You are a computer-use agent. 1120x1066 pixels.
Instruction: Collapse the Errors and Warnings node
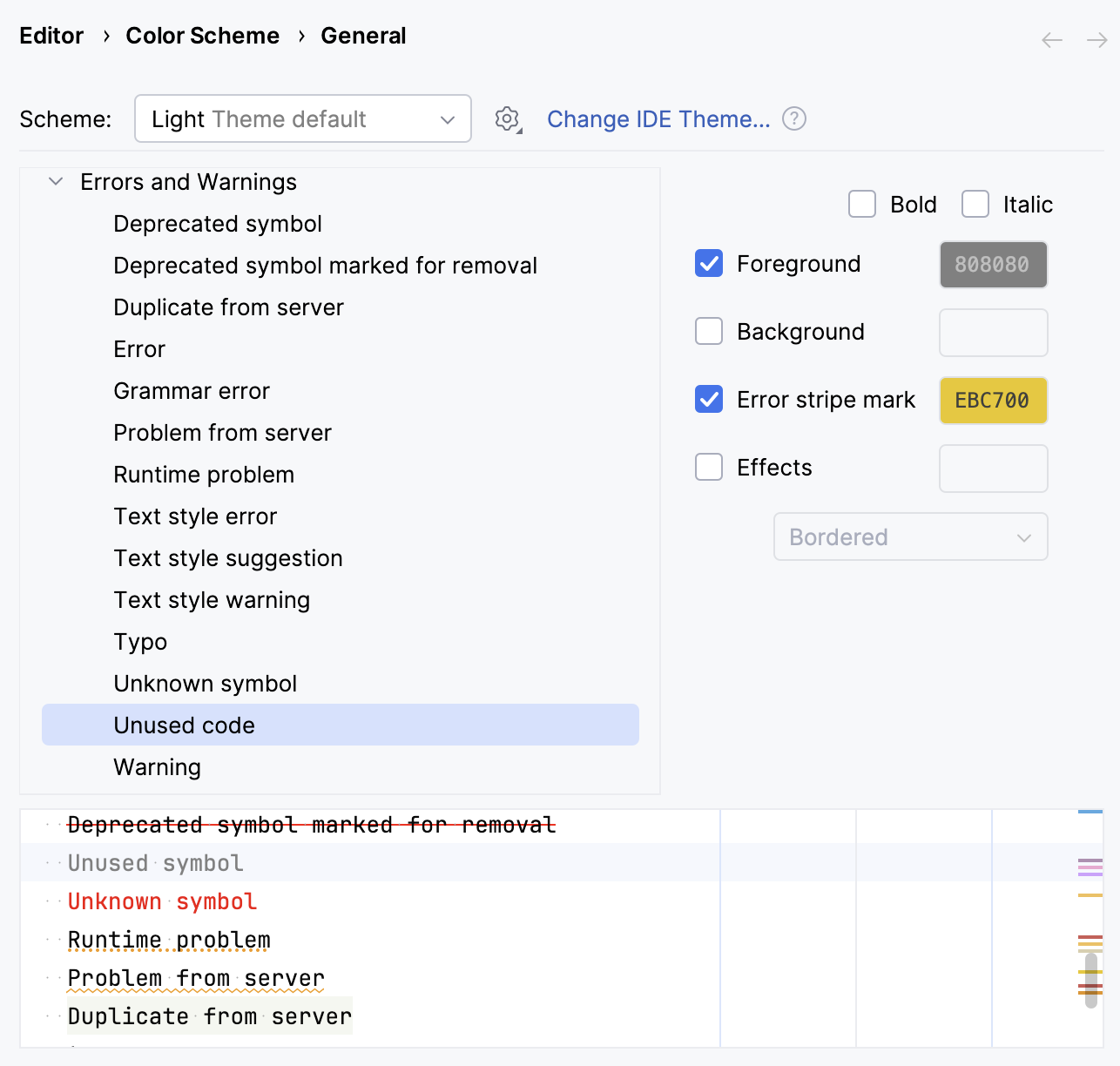point(55,181)
